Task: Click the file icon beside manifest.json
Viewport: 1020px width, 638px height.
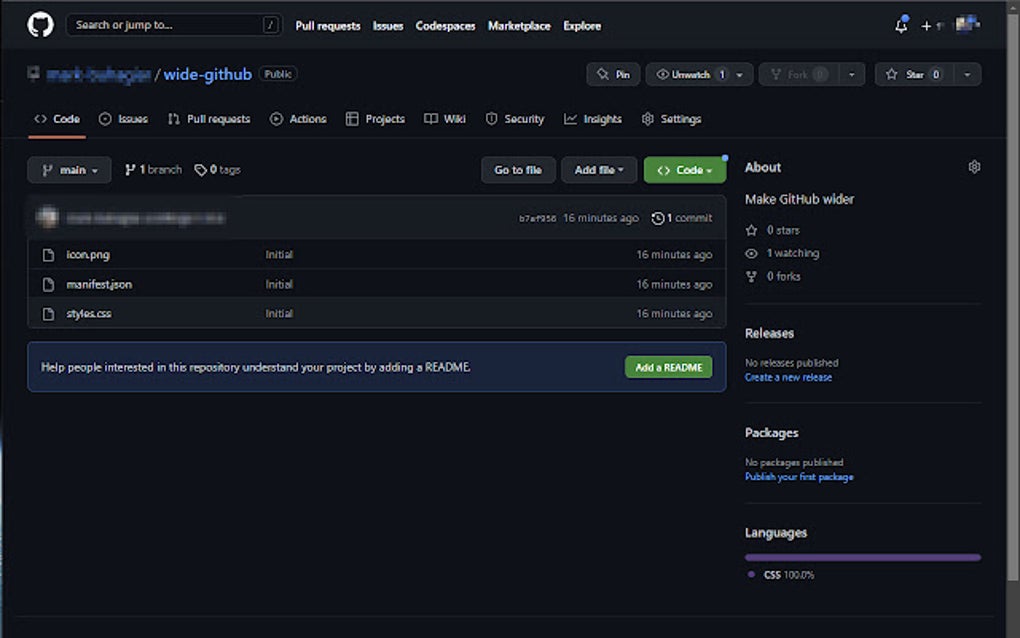Action: [x=47, y=284]
